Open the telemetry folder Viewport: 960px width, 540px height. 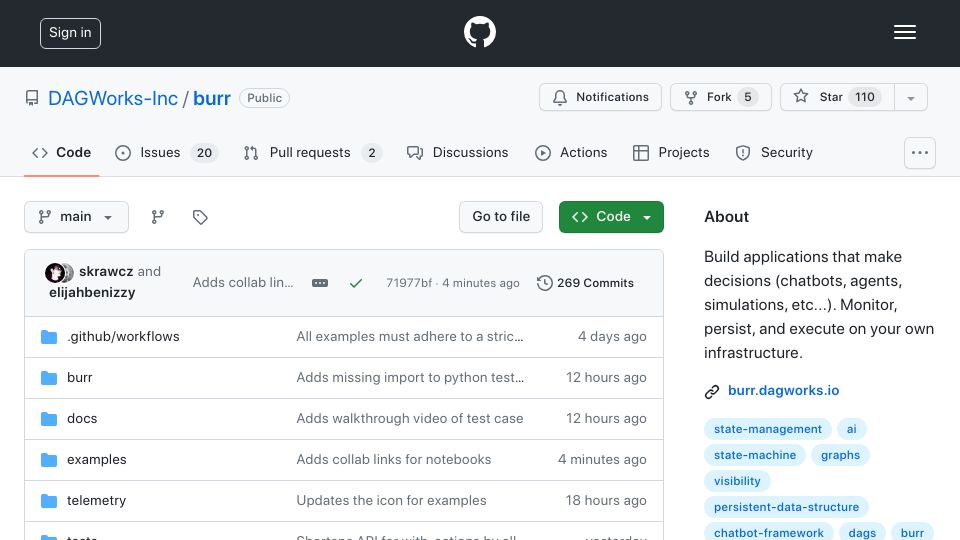(x=96, y=501)
